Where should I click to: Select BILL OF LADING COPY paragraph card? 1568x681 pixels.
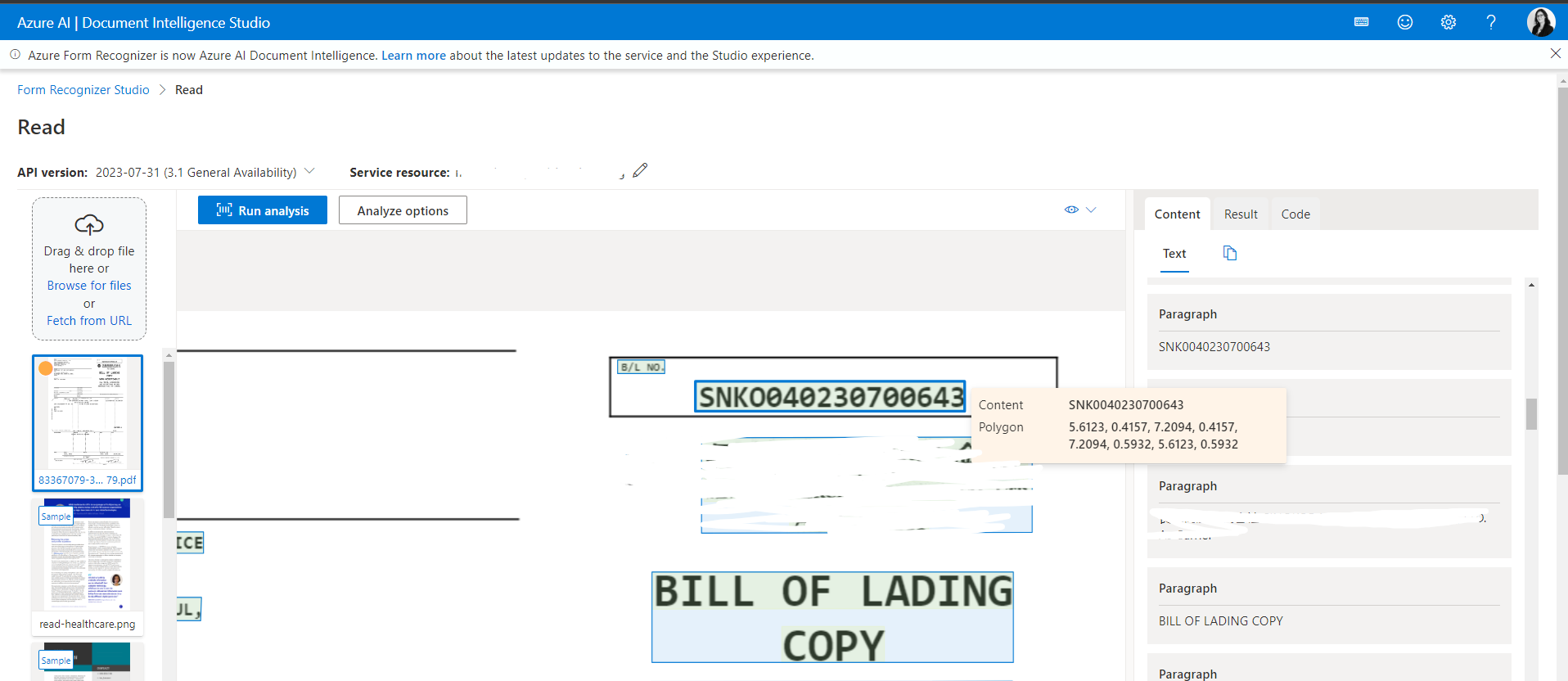[x=1329, y=606]
